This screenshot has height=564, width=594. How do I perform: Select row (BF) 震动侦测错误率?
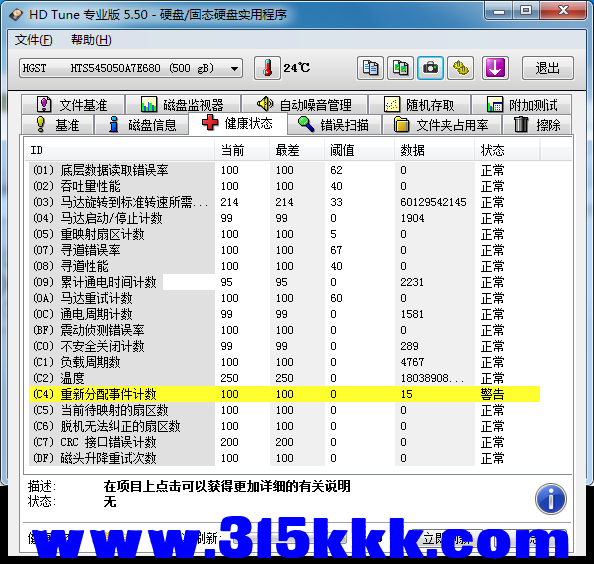284,330
